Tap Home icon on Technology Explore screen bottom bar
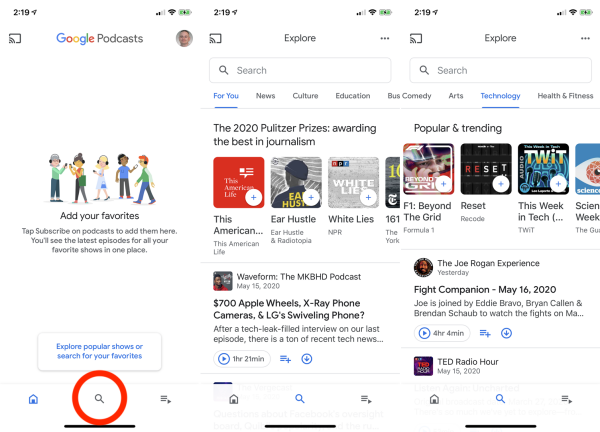 [434, 399]
